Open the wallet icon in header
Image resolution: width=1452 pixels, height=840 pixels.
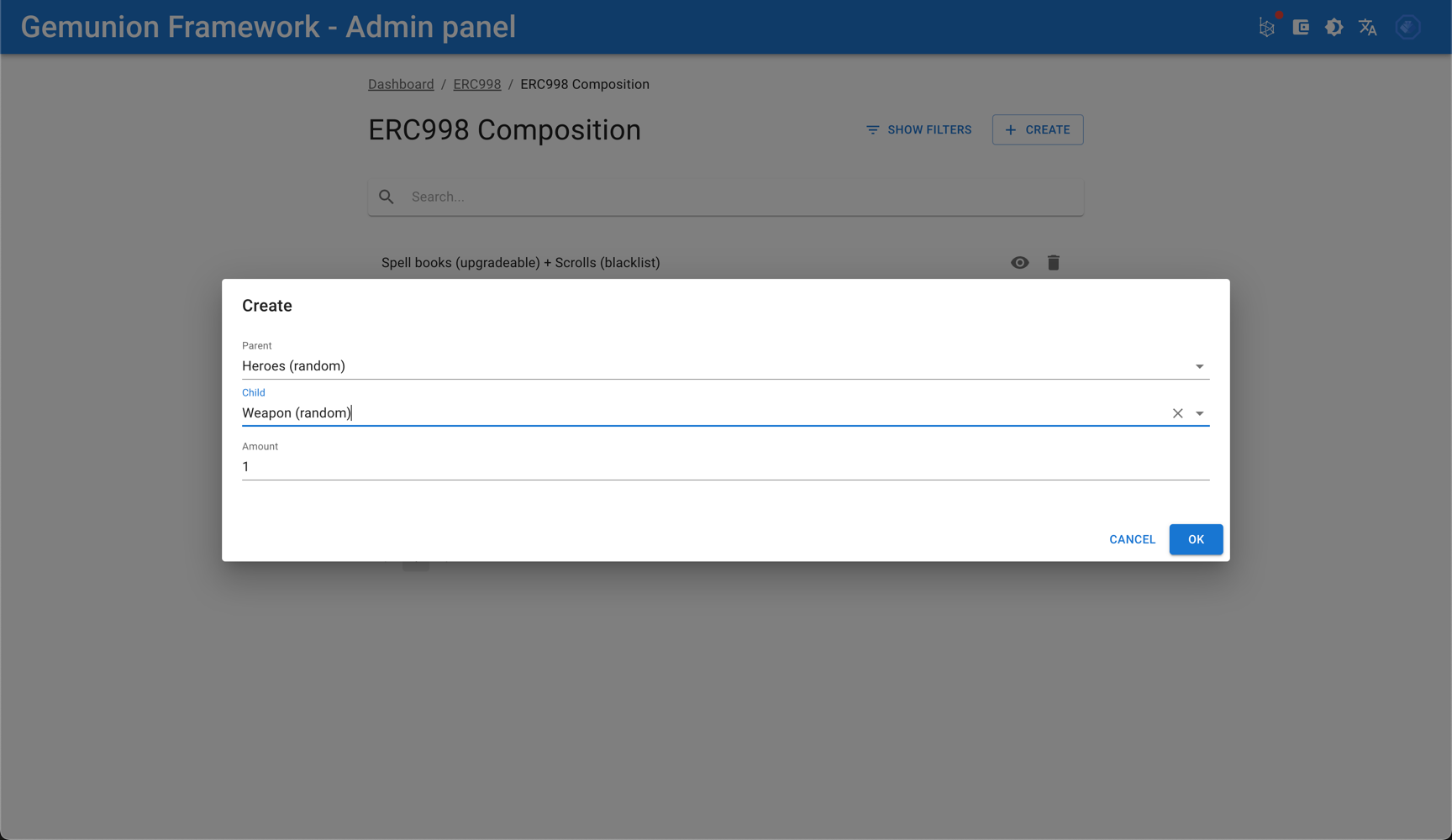tap(1301, 28)
